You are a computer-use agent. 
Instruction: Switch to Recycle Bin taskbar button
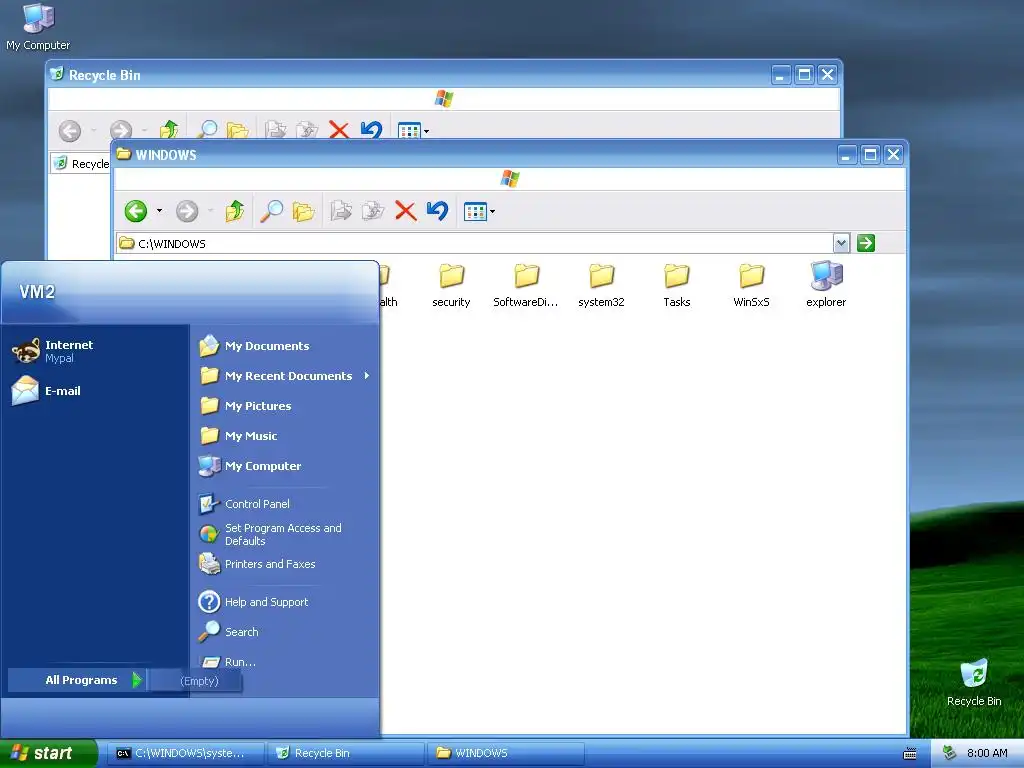point(346,754)
